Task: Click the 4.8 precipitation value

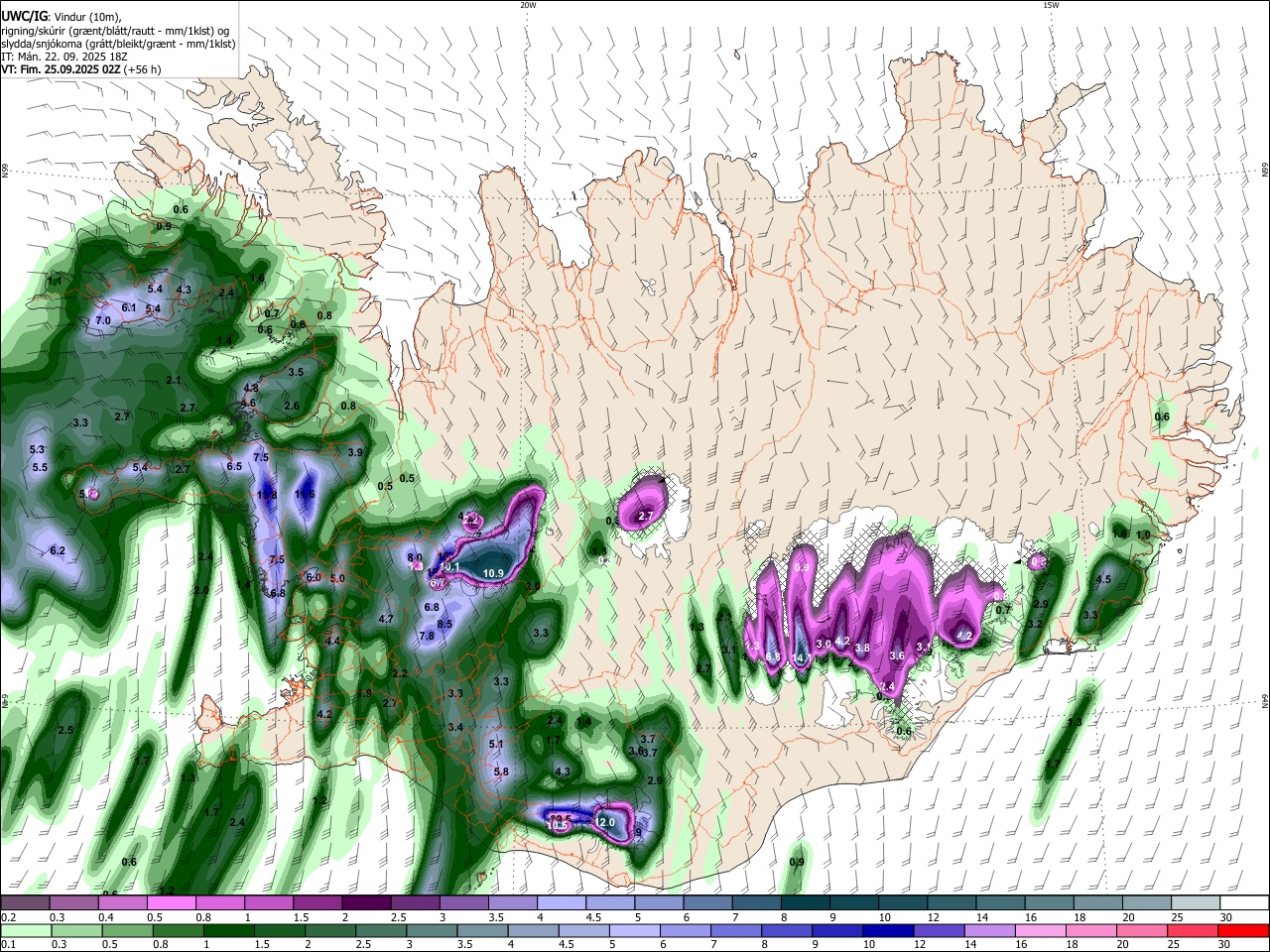Action: 251,388
